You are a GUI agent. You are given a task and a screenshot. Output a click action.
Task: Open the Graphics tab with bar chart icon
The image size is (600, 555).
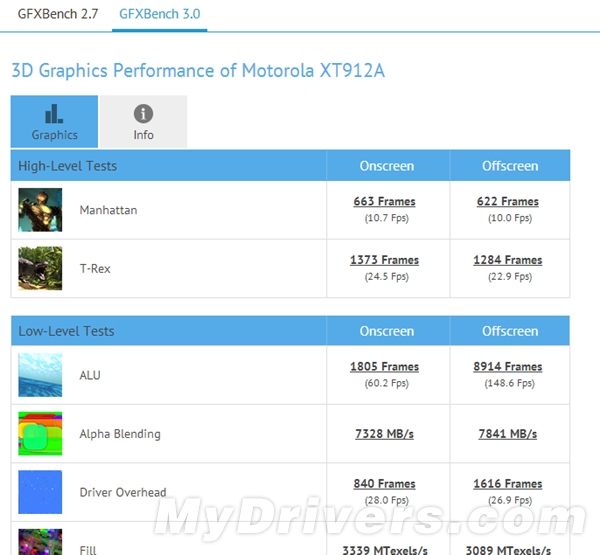(x=54, y=121)
